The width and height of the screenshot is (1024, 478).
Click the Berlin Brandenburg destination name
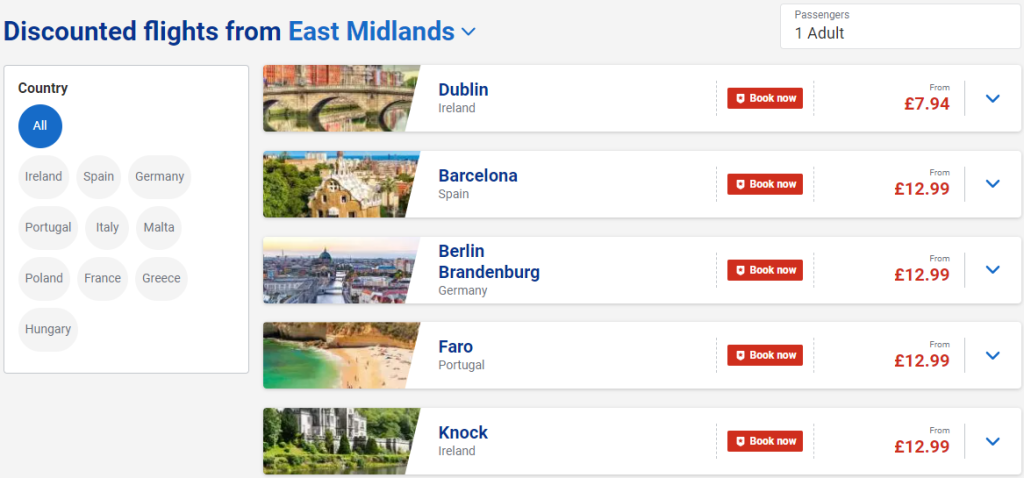click(489, 261)
